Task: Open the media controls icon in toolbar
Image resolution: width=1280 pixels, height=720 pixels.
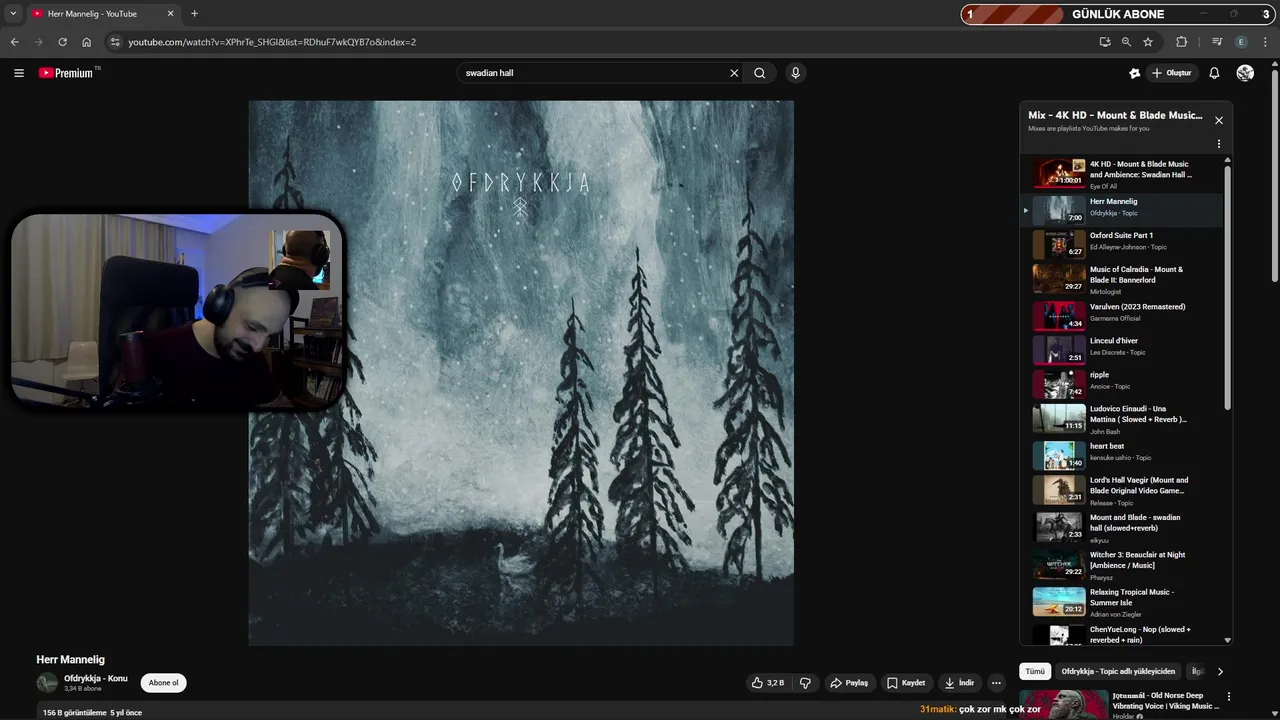Action: pos(1217,42)
